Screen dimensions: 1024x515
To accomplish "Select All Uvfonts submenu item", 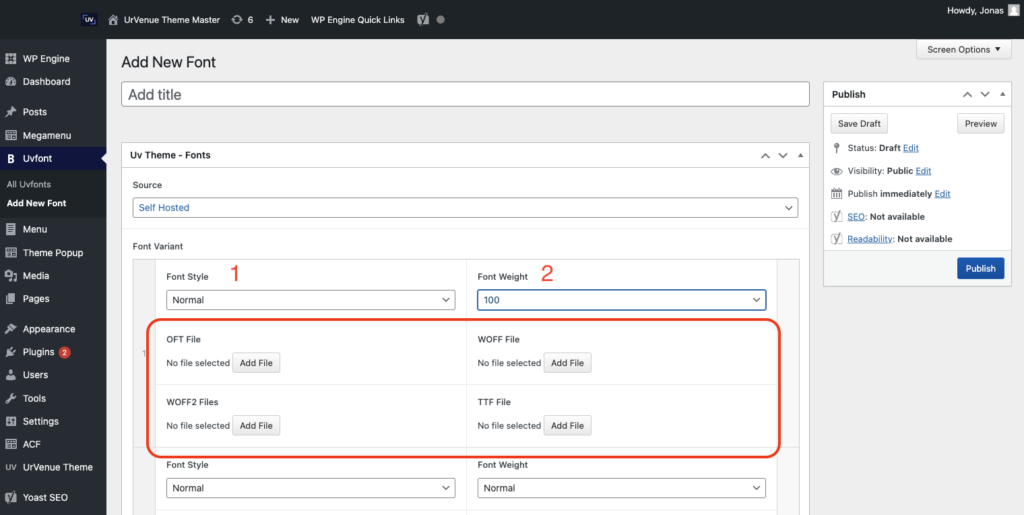I will [x=29, y=185].
